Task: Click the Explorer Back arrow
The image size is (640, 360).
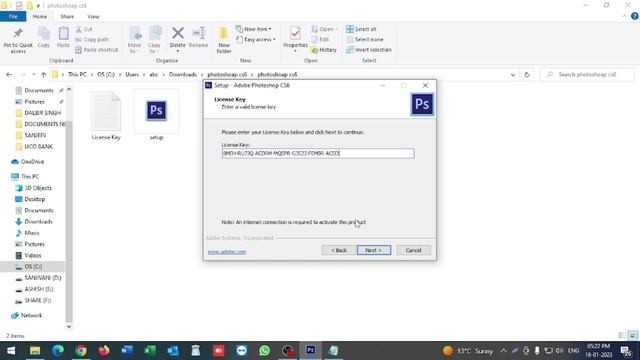Action: [x=9, y=75]
